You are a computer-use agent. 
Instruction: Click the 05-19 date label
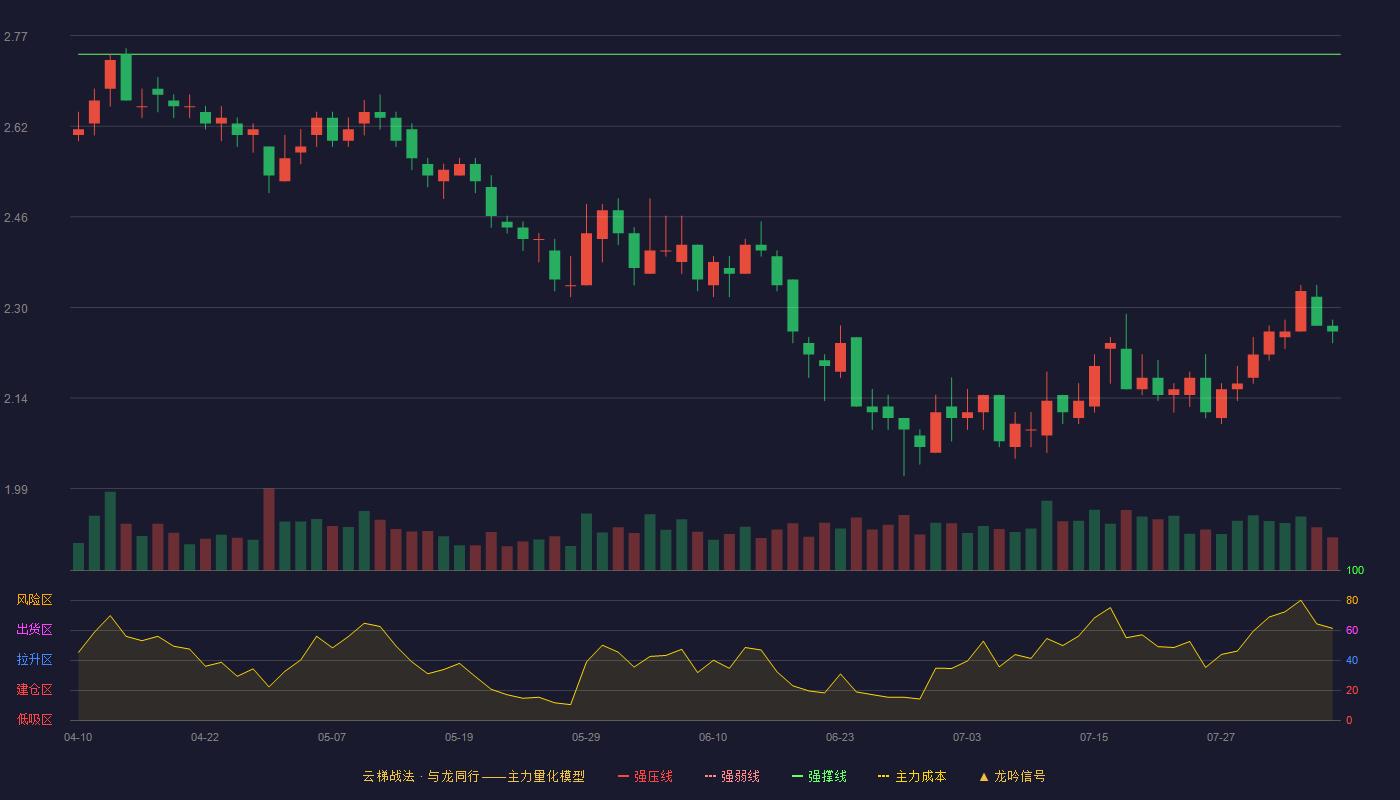coord(459,737)
